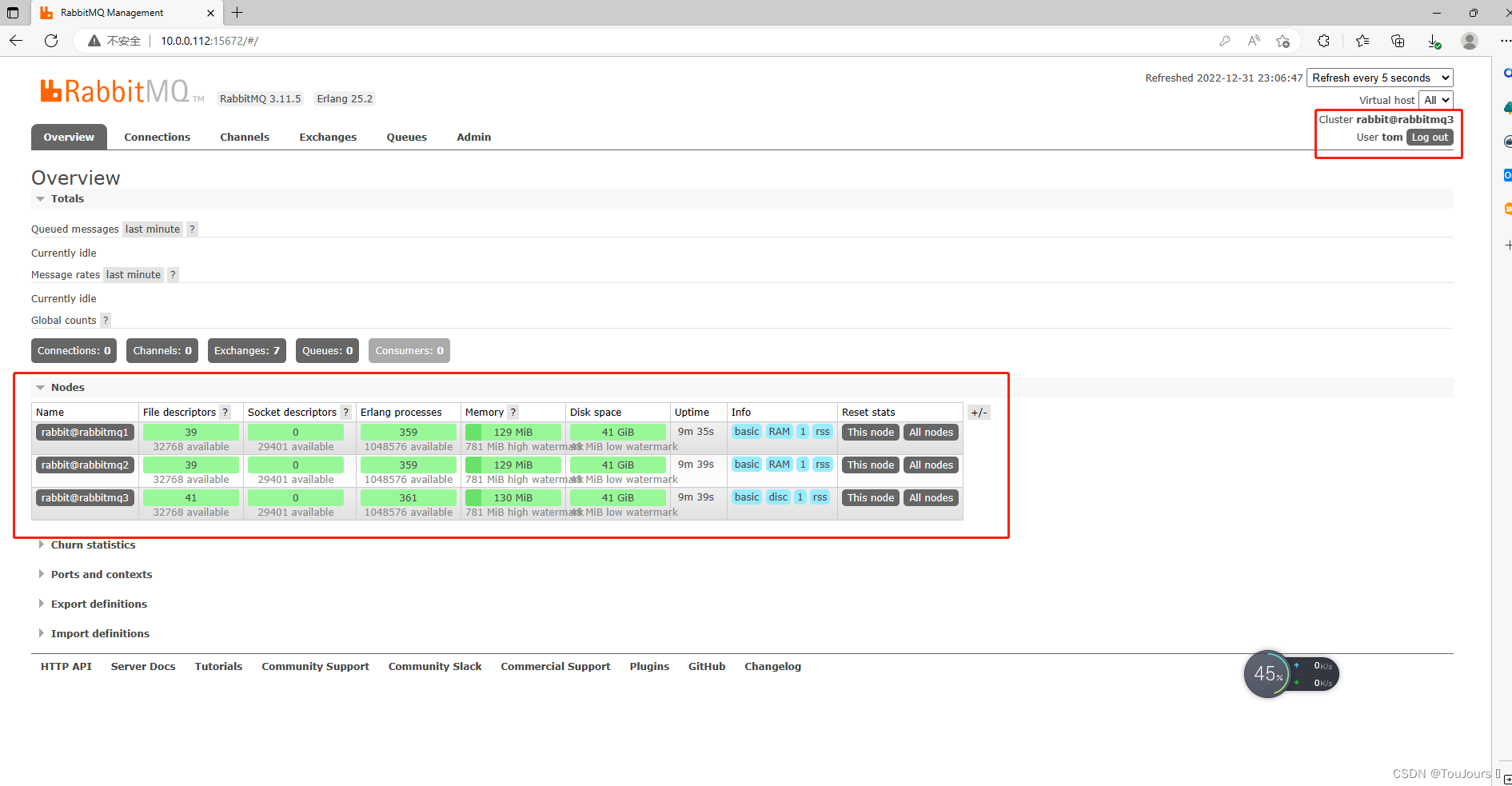Screen dimensions: 1512x786
Task: Switch to the Overview tab
Action: [69, 137]
